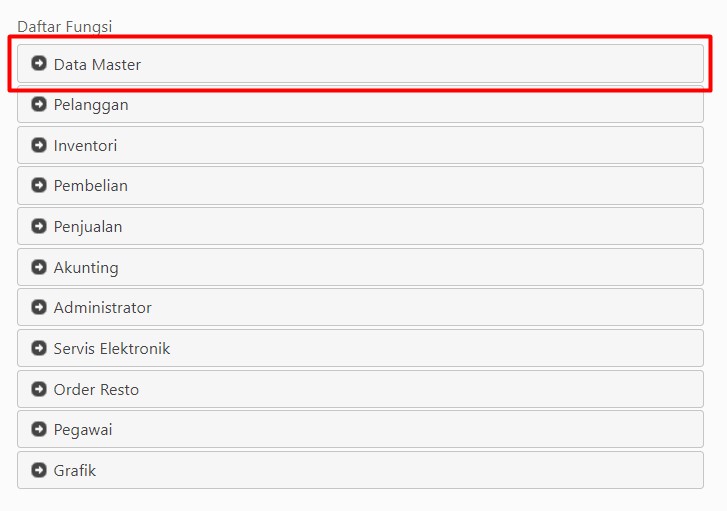Open the Penjualan function list
The width and height of the screenshot is (727, 511).
[x=360, y=226]
